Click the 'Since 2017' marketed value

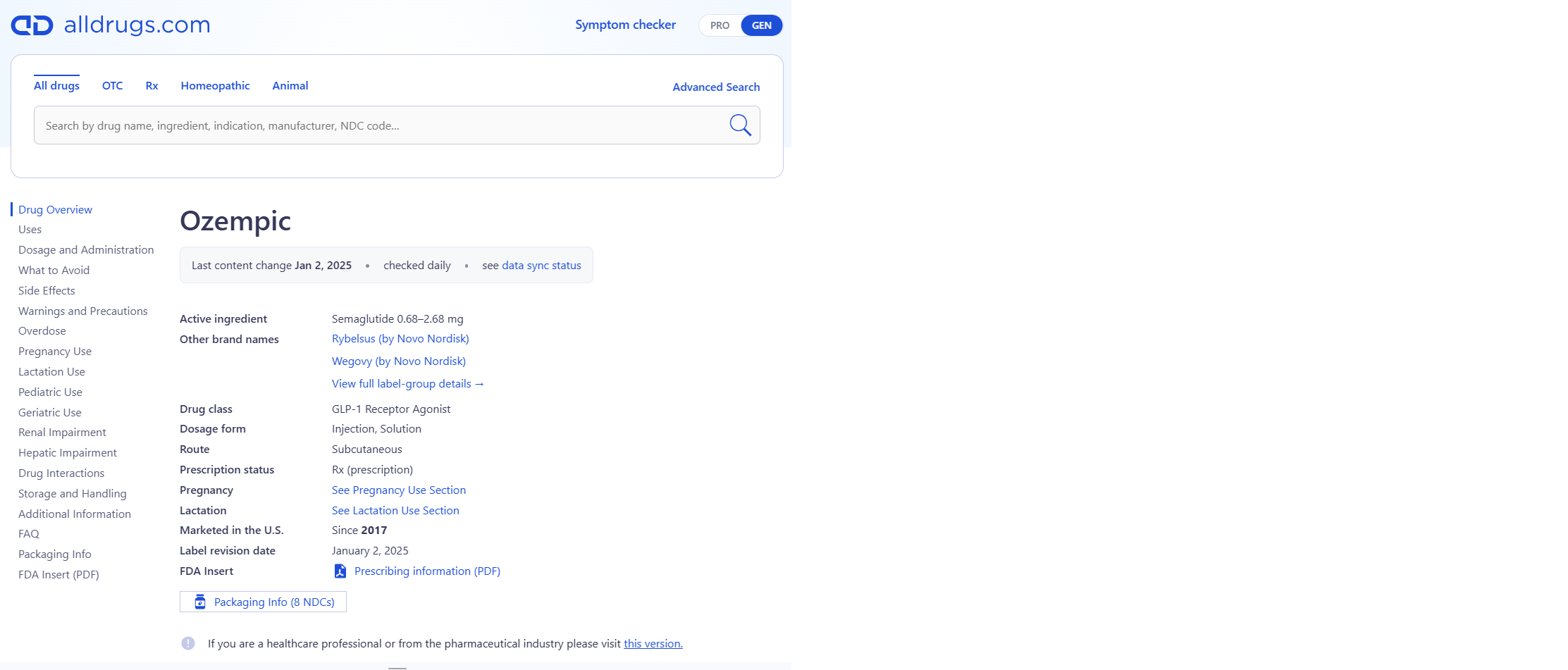pos(359,531)
